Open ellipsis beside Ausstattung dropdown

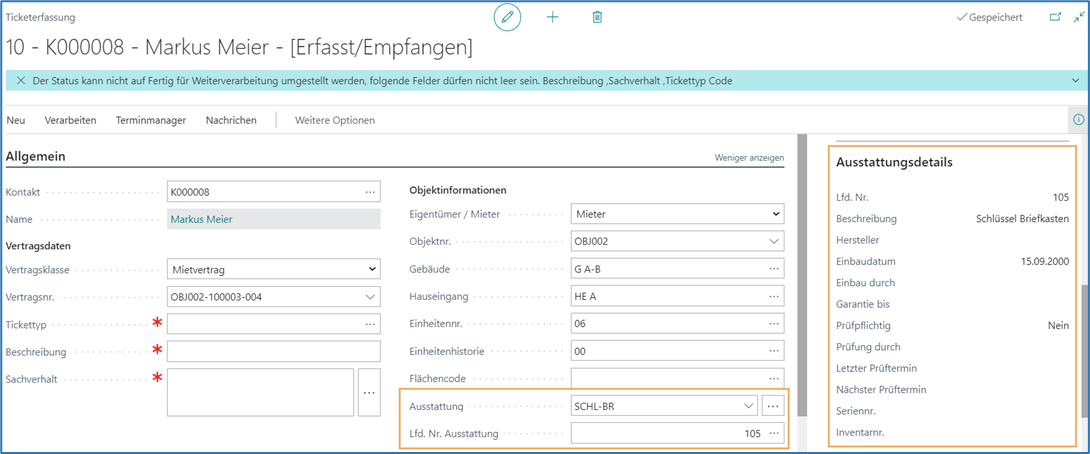pos(772,406)
